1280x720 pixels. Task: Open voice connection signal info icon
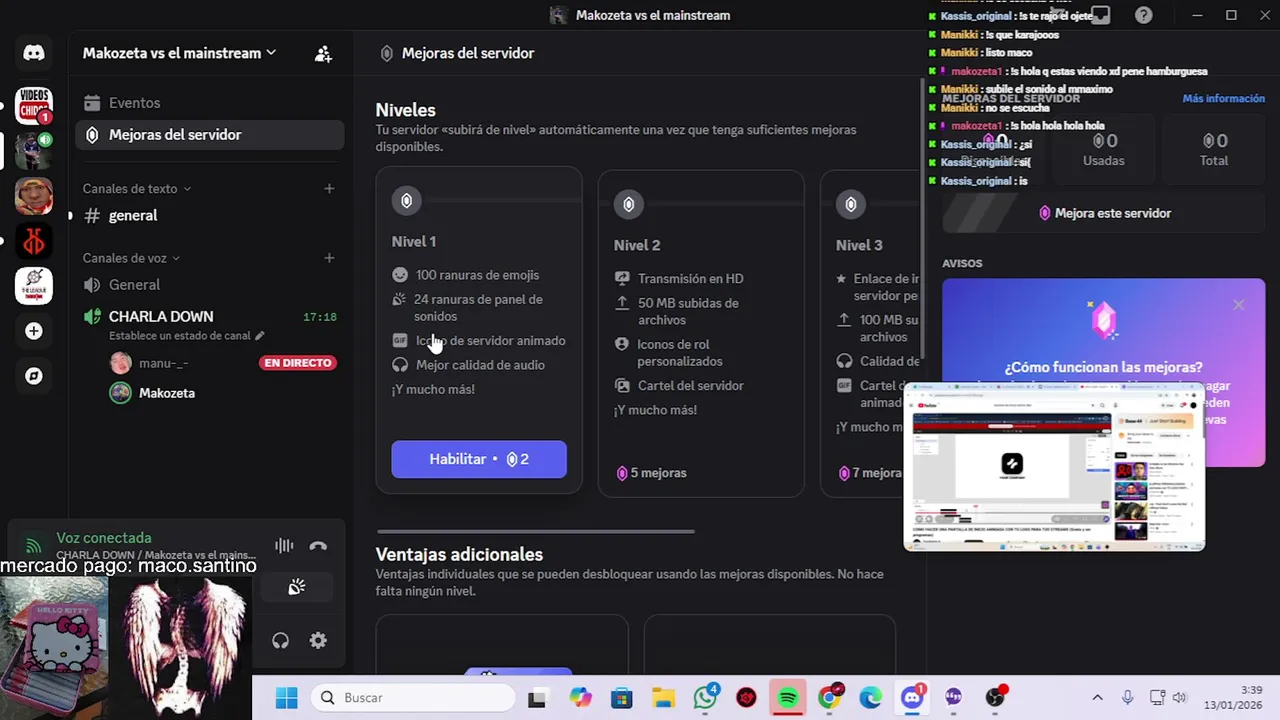point(34,546)
